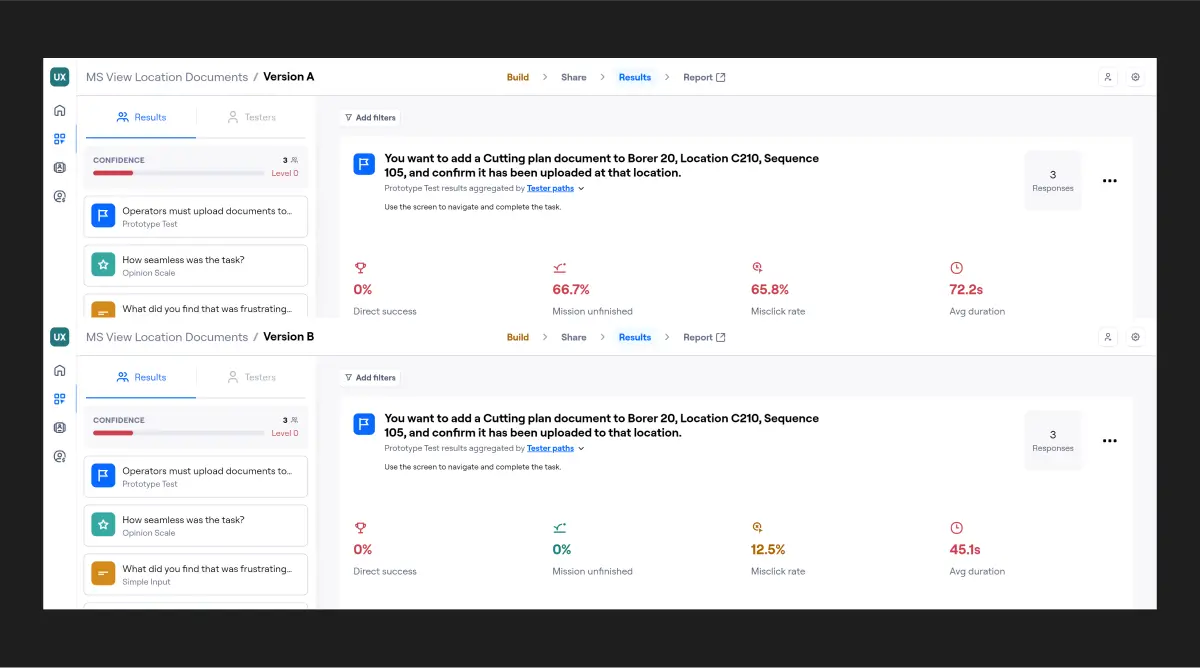Switch to Testers tab in Version A
The width and height of the screenshot is (1200, 668).
point(251,117)
